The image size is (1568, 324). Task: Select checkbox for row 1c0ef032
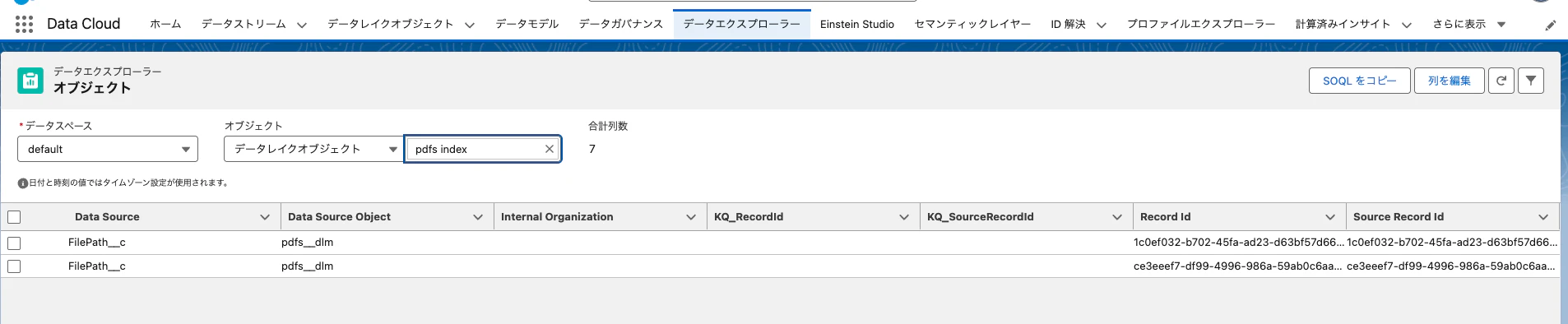tap(14, 243)
